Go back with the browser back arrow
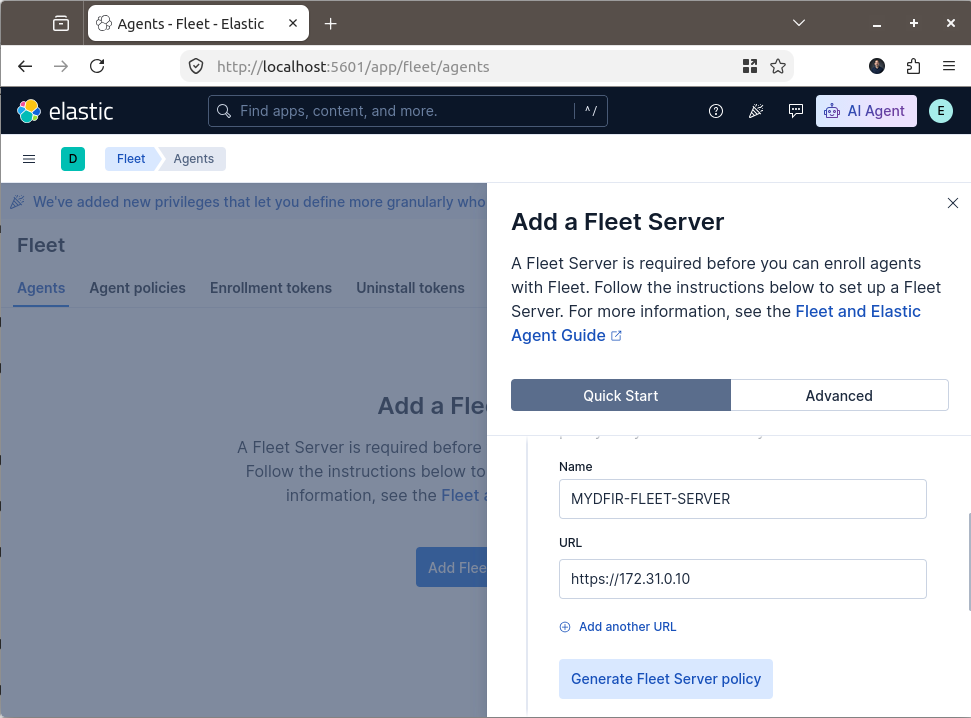971x718 pixels. [x=25, y=66]
